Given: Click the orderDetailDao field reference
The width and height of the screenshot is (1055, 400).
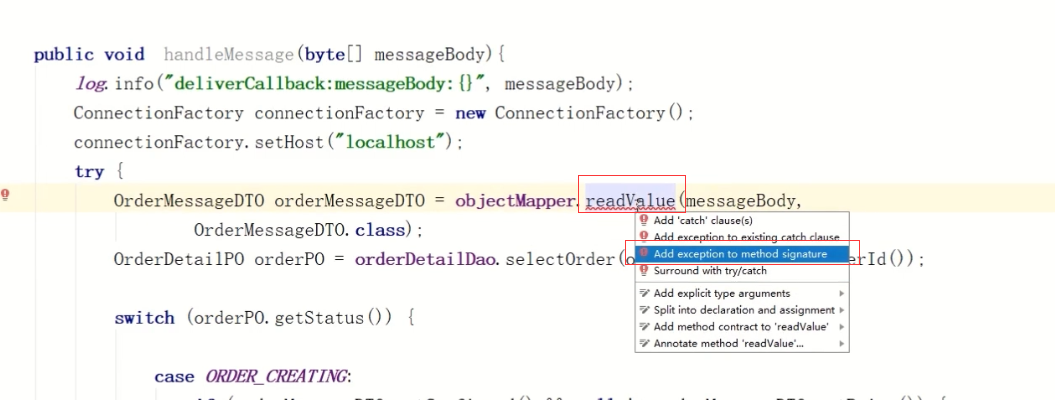Looking at the screenshot, I should (x=425, y=259).
